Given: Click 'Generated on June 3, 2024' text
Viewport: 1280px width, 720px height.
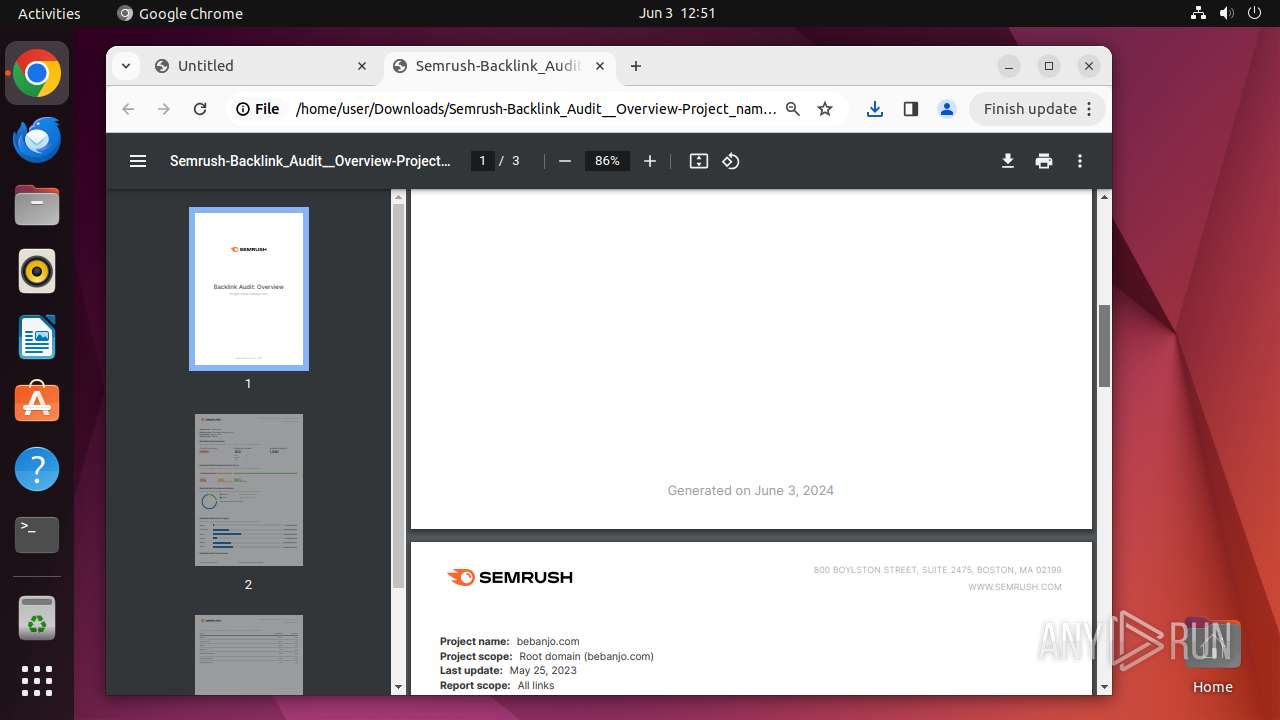Looking at the screenshot, I should coord(751,490).
